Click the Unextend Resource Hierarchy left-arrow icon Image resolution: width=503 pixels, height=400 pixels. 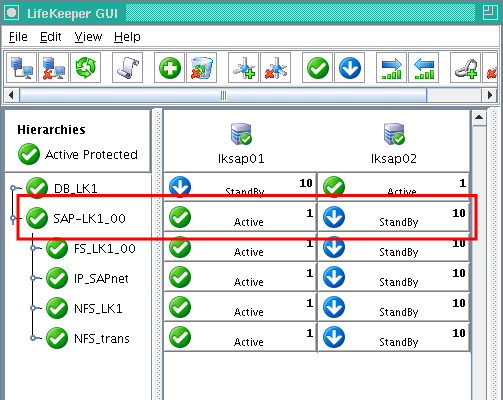coord(424,68)
